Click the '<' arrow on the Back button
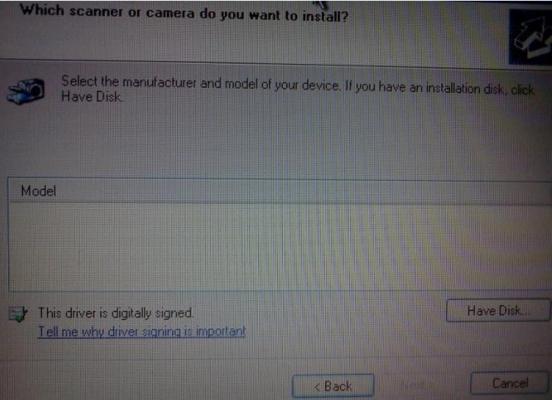 [x=316, y=387]
